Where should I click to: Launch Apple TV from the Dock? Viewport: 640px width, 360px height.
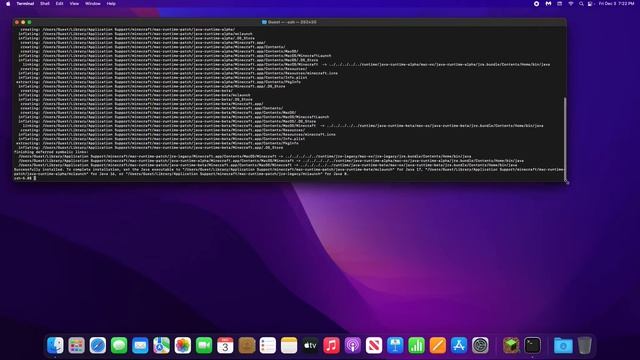click(310, 346)
